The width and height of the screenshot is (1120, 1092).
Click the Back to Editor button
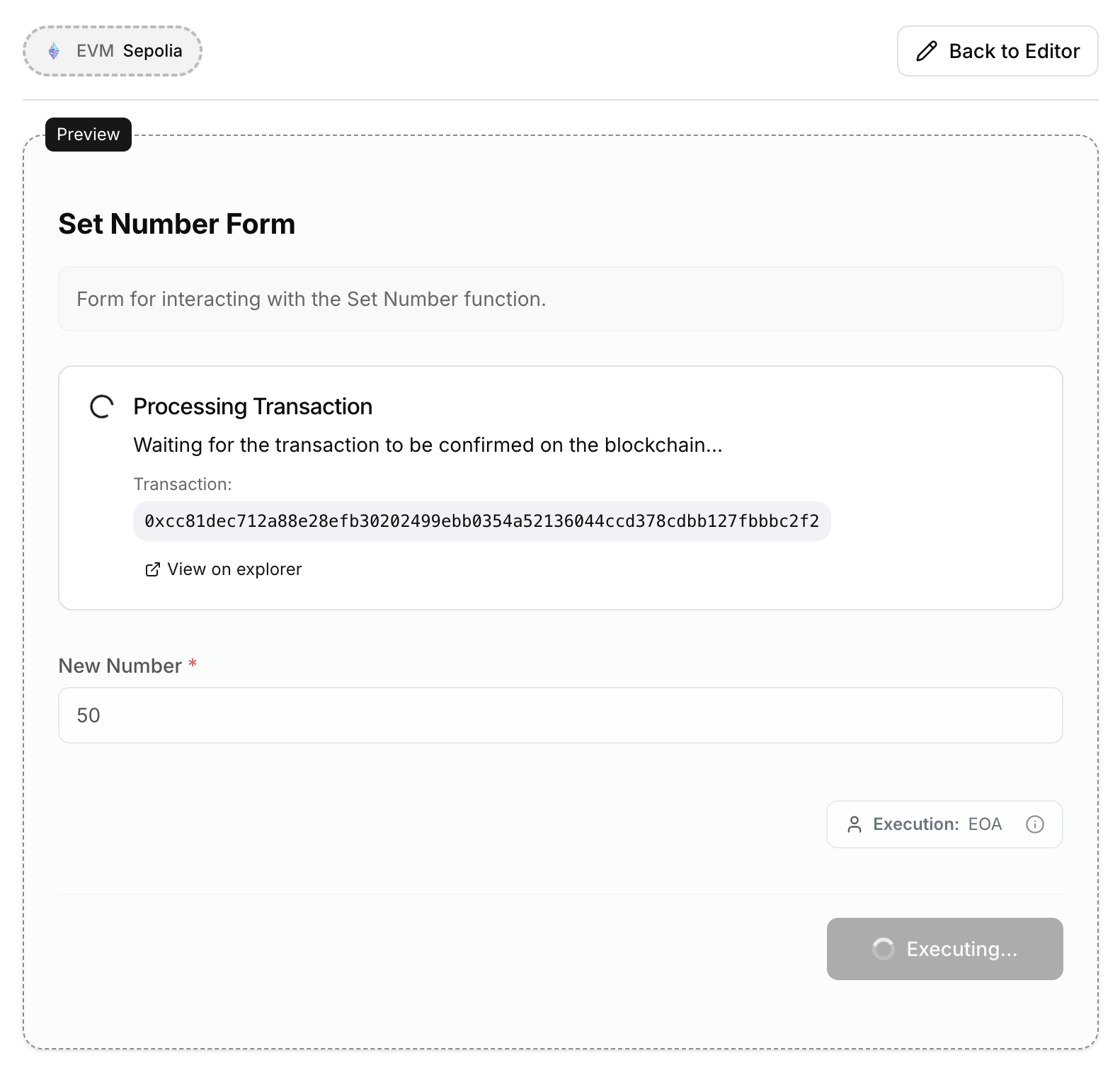coord(997,51)
